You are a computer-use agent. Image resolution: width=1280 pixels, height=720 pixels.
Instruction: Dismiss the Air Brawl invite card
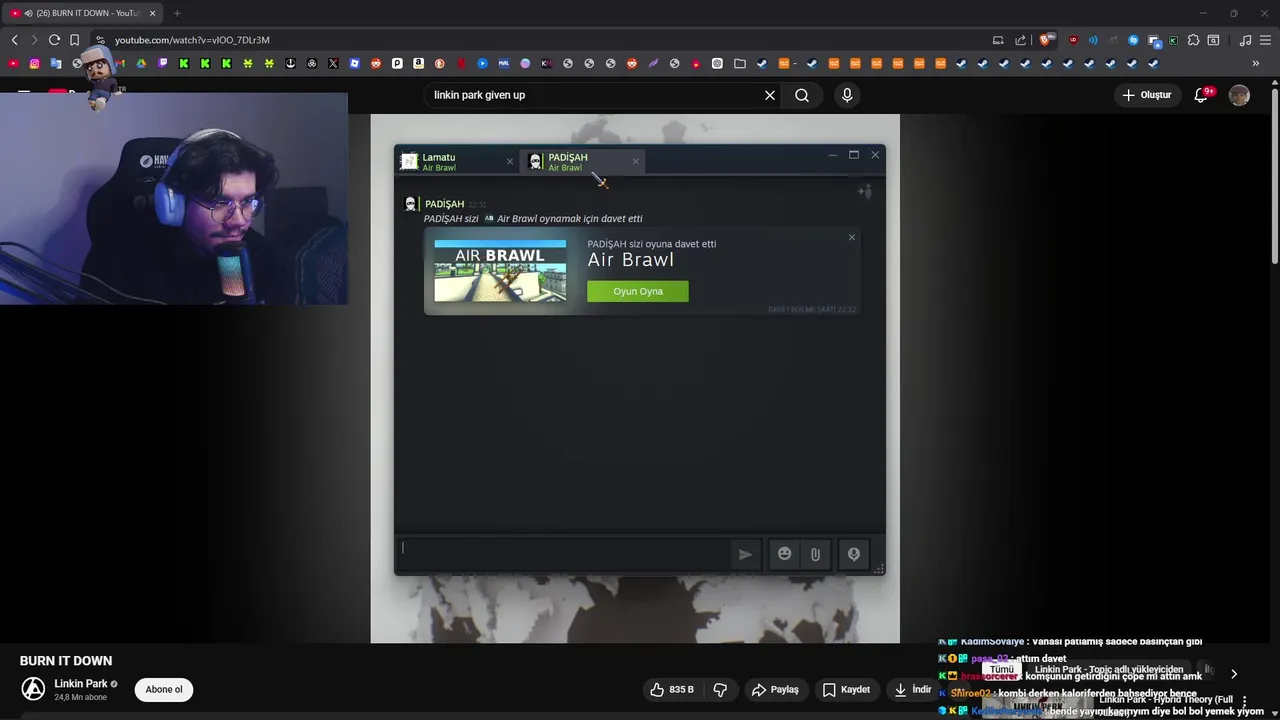coord(852,237)
